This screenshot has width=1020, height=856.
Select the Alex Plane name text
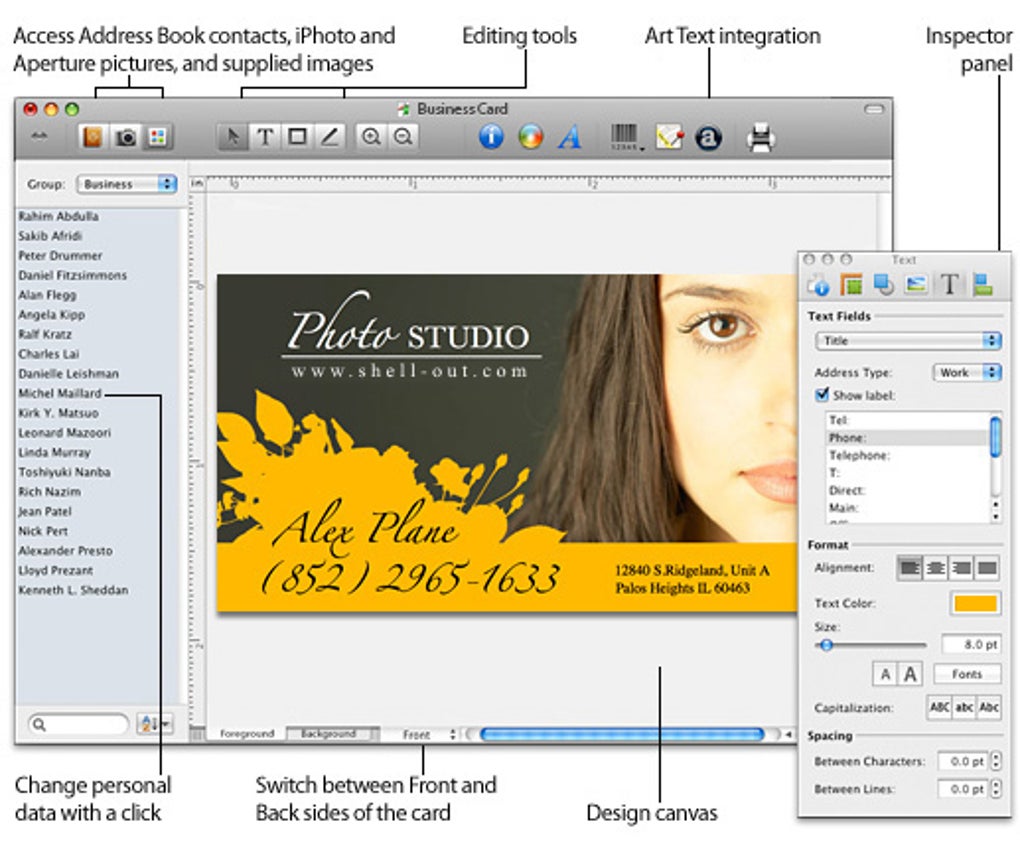(x=366, y=528)
